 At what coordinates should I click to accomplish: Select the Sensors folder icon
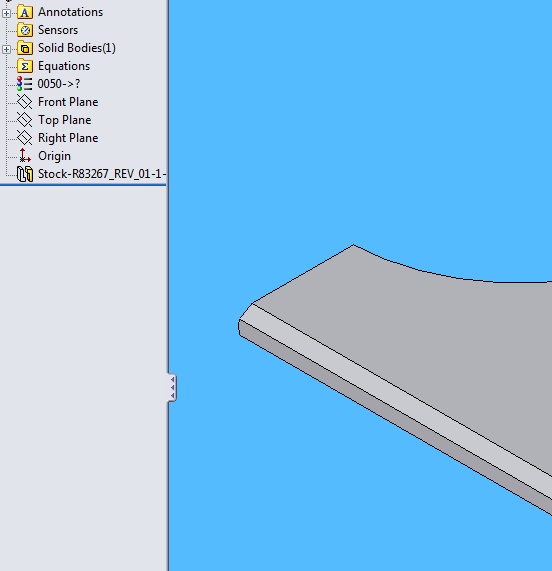click(25, 30)
